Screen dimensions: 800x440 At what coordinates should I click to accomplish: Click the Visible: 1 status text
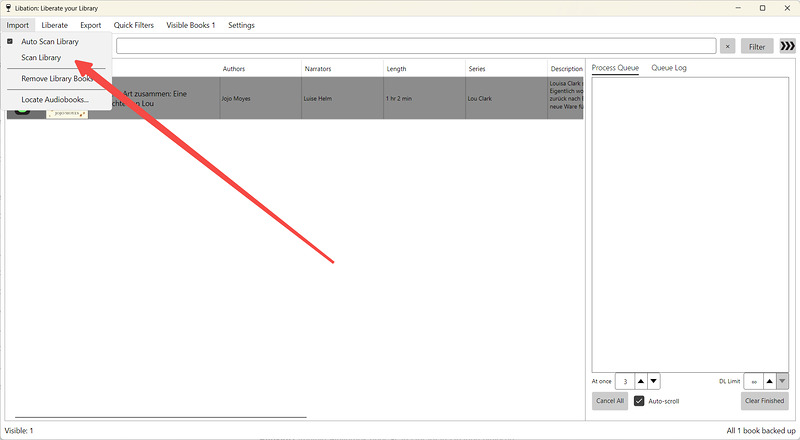(19, 431)
